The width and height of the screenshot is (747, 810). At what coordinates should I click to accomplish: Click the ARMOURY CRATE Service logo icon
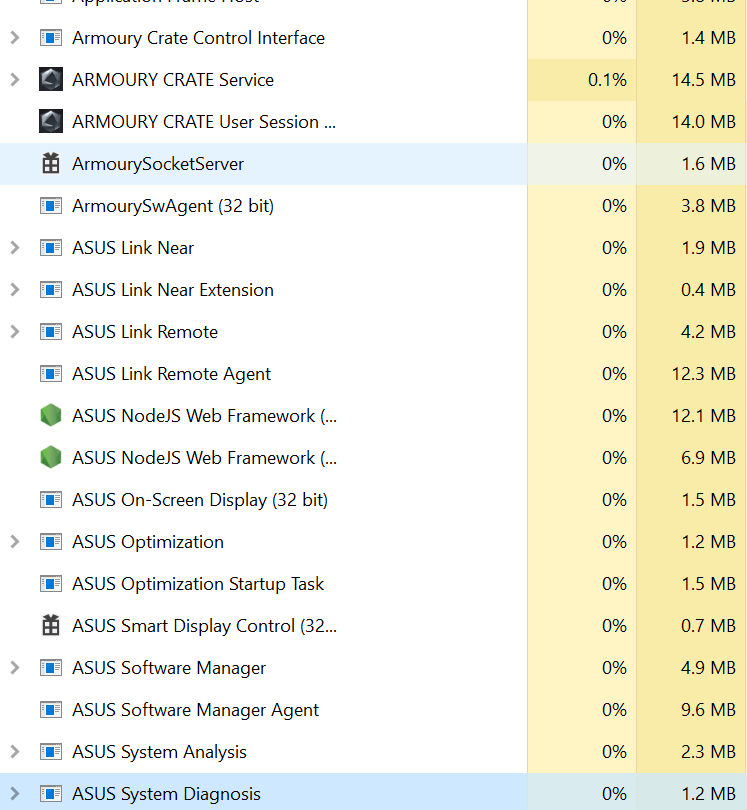pyautogui.click(x=51, y=80)
